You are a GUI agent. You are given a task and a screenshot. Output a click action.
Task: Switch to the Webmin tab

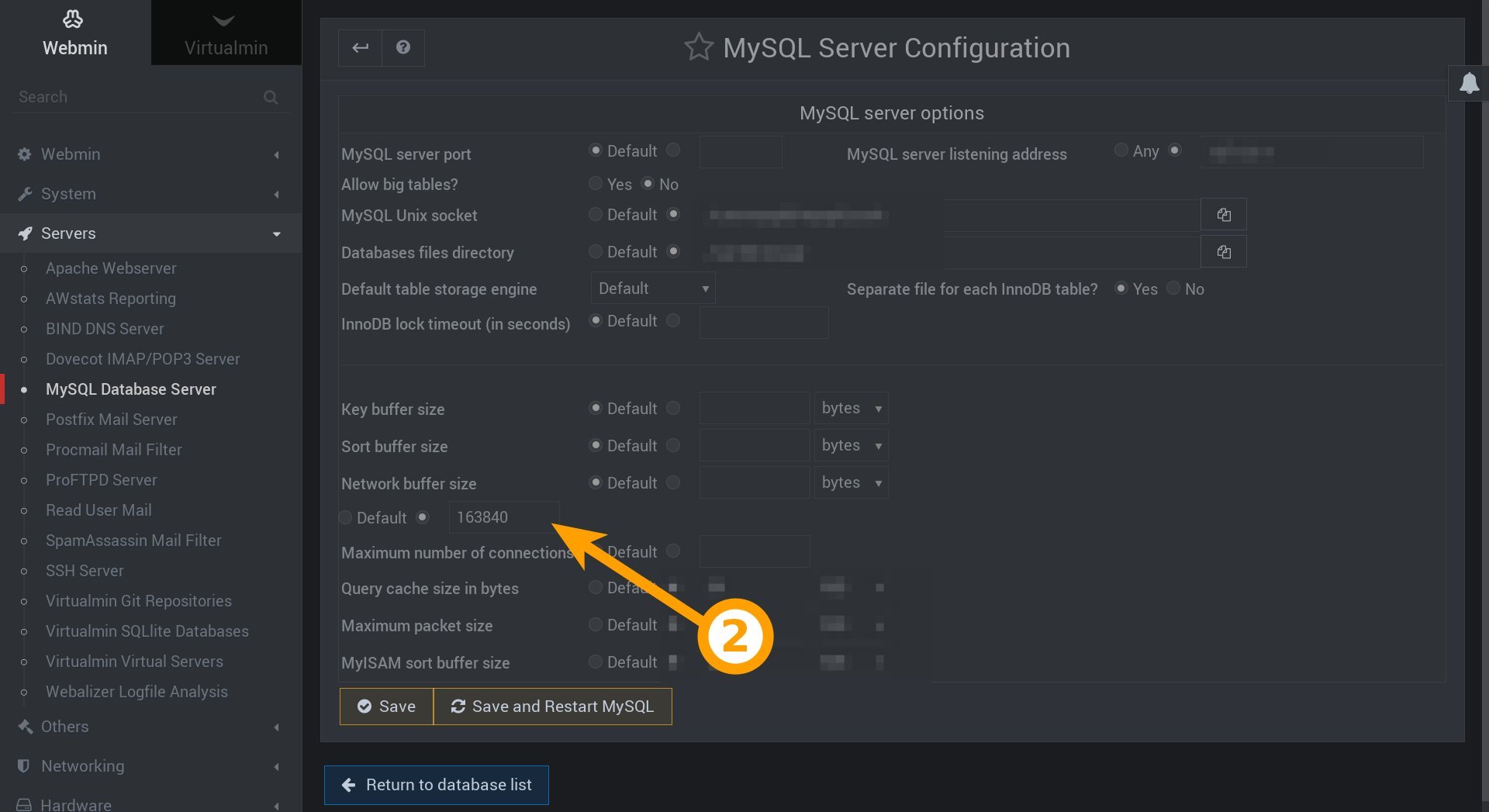(75, 33)
